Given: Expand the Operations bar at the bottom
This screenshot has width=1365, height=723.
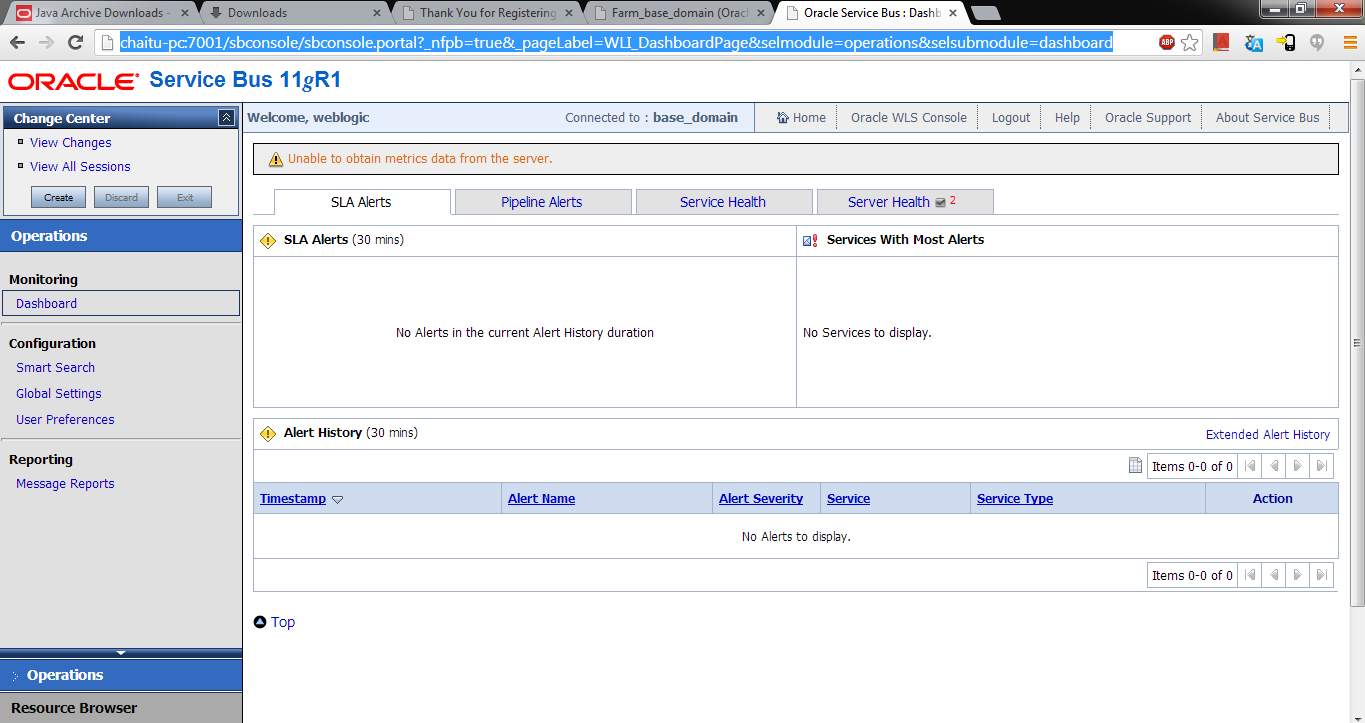Looking at the screenshot, I should [121, 674].
